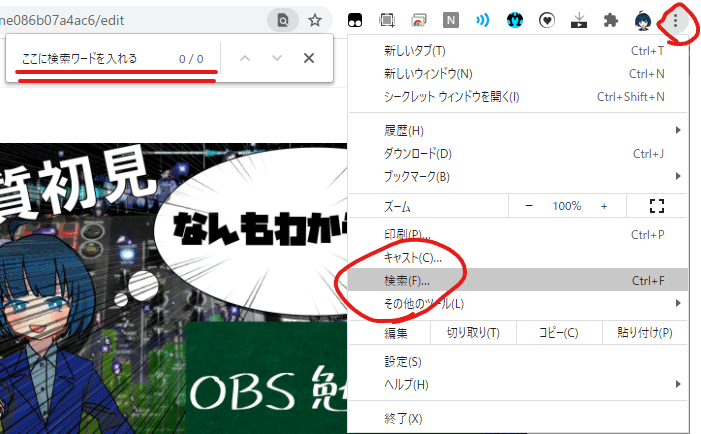Click コピー(C) edit button
The image size is (701, 434).
click(x=559, y=333)
